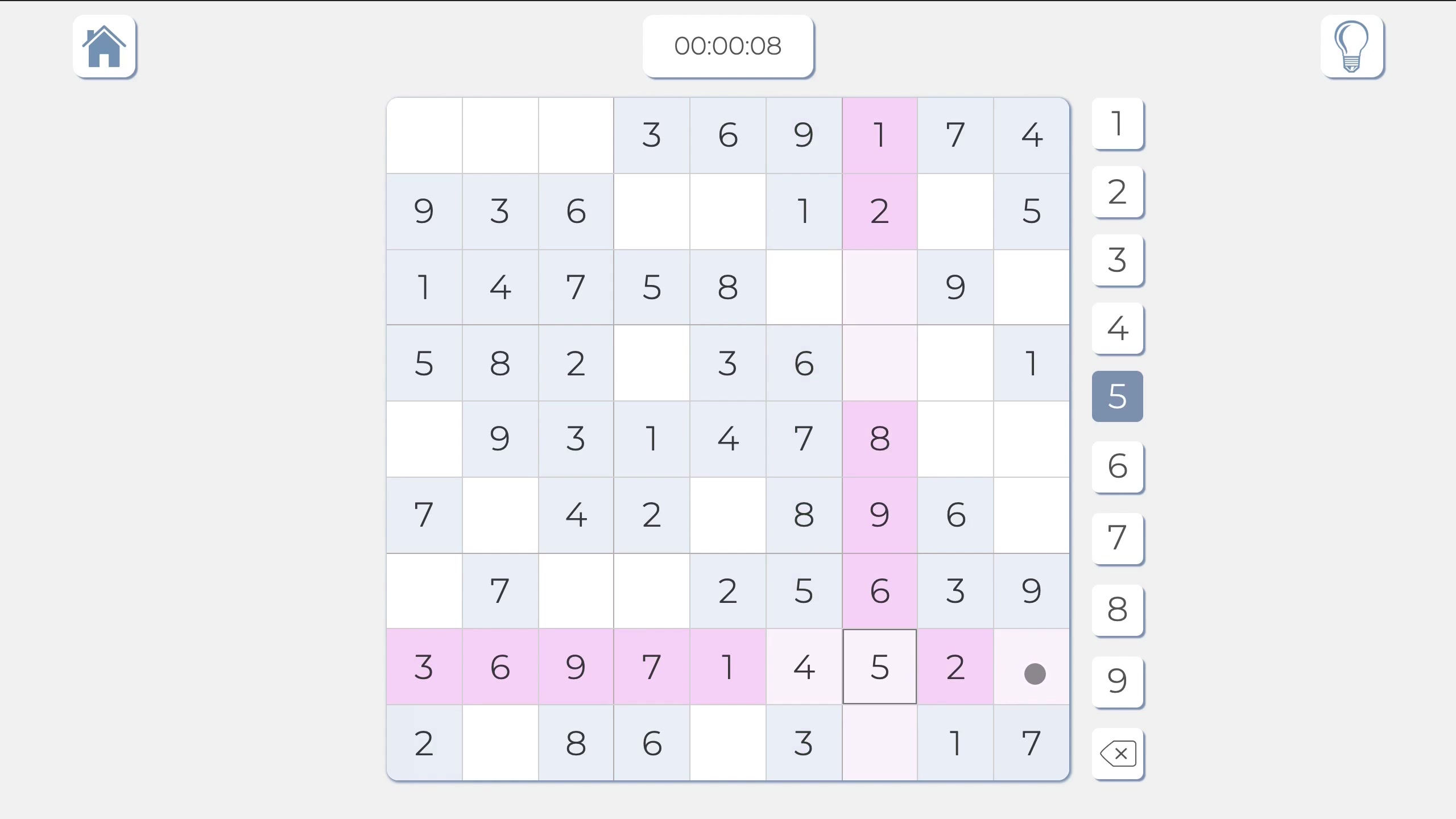1456x819 pixels.
Task: Select number 1 on the number pad
Action: [1118, 124]
